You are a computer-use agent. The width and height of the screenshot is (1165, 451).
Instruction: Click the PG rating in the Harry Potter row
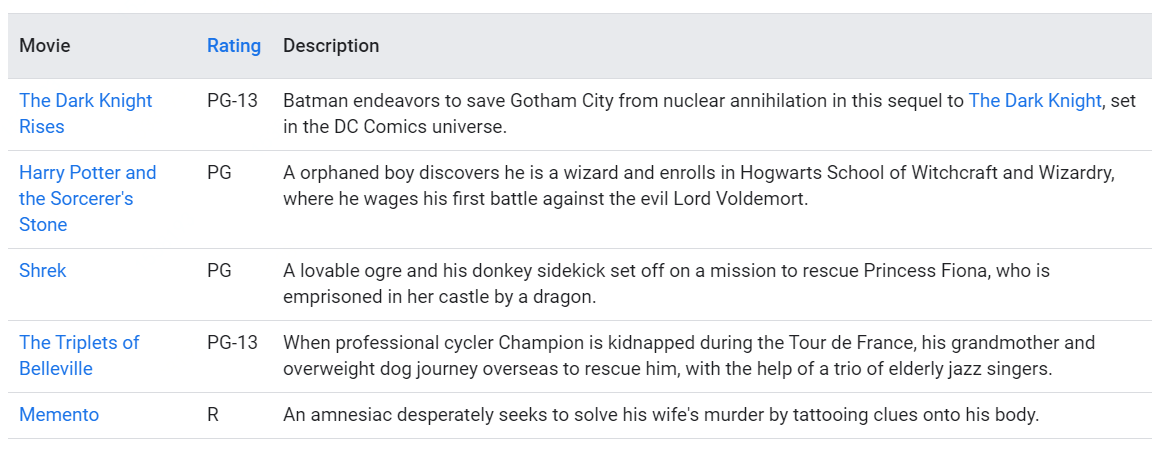pos(219,172)
